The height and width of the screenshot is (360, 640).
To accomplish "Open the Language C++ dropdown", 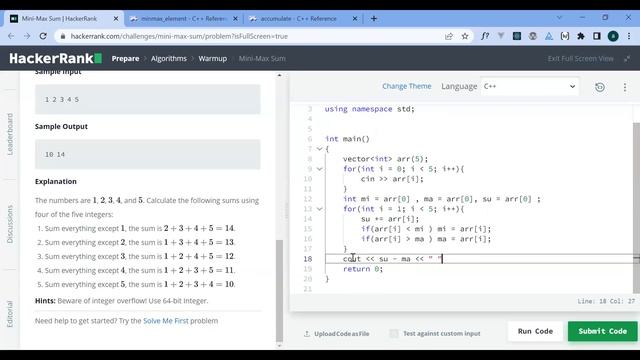I will click(529, 87).
